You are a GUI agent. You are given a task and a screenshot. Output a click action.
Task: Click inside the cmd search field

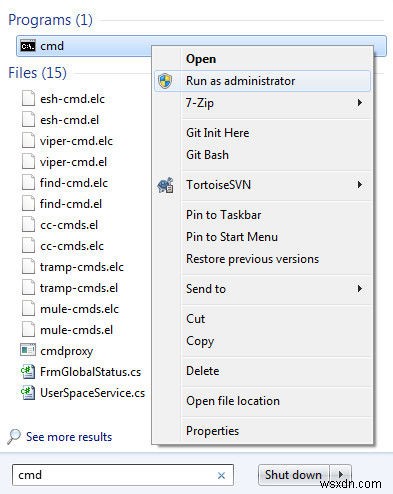123,475
